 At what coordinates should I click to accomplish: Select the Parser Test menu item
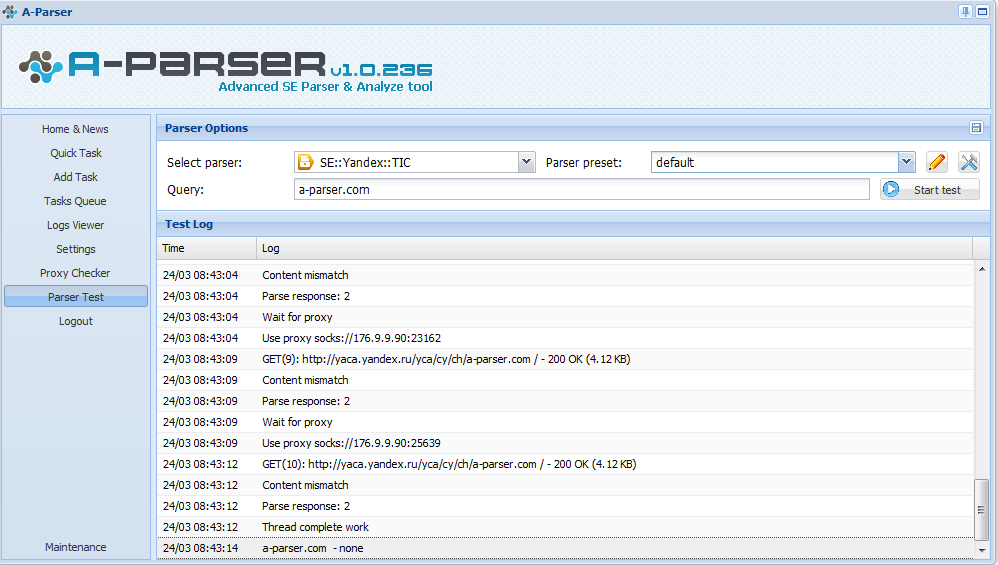(75, 297)
